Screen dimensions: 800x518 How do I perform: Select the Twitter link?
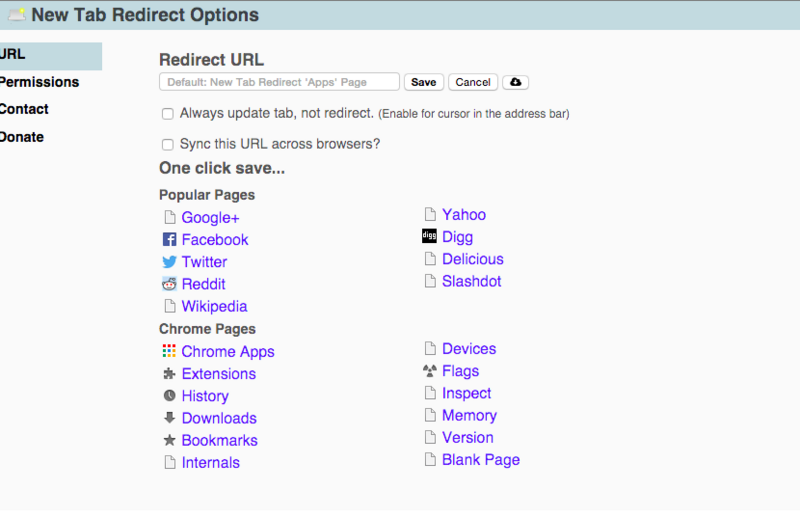point(204,262)
